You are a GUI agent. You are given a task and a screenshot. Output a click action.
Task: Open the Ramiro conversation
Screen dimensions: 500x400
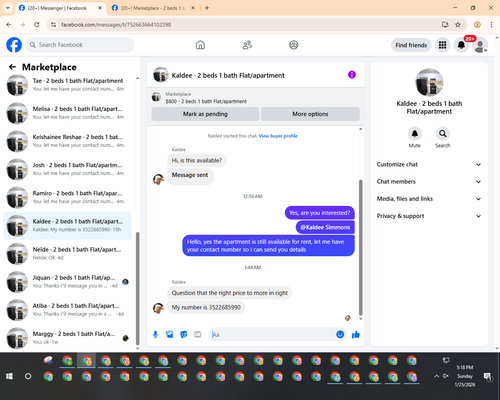[67, 197]
